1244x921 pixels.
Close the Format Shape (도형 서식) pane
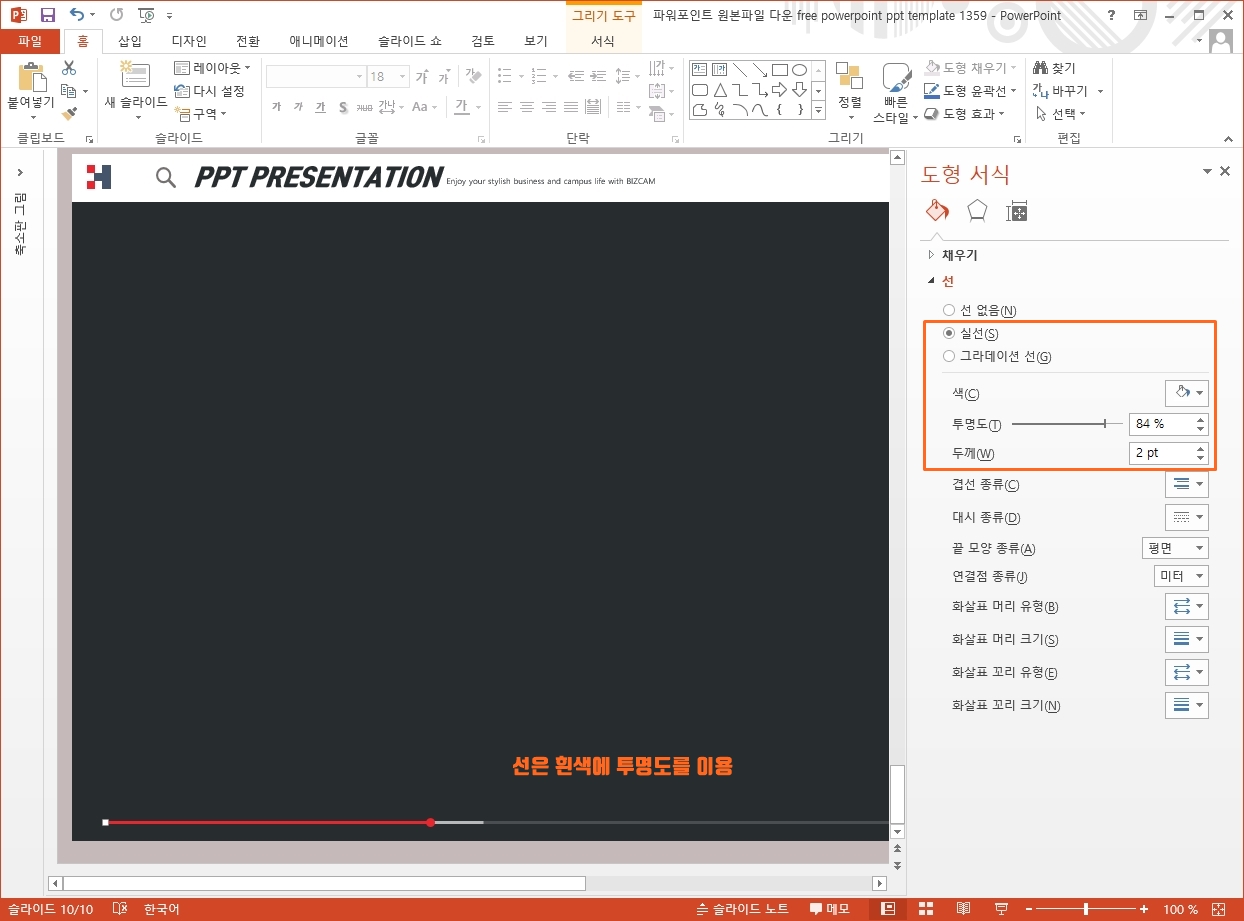(x=1225, y=172)
